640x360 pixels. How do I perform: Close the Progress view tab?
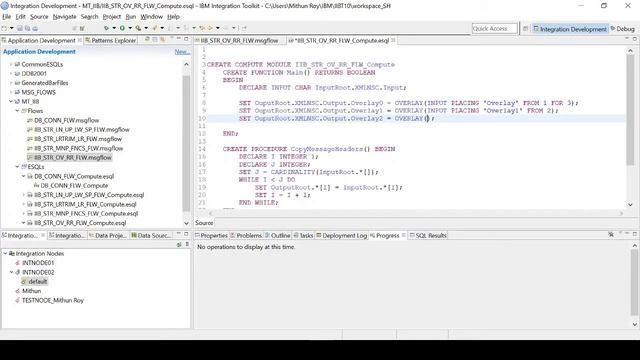coord(403,235)
